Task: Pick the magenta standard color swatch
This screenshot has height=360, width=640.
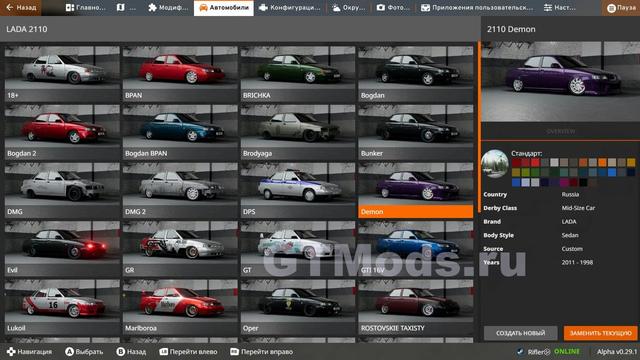Action: point(564,182)
